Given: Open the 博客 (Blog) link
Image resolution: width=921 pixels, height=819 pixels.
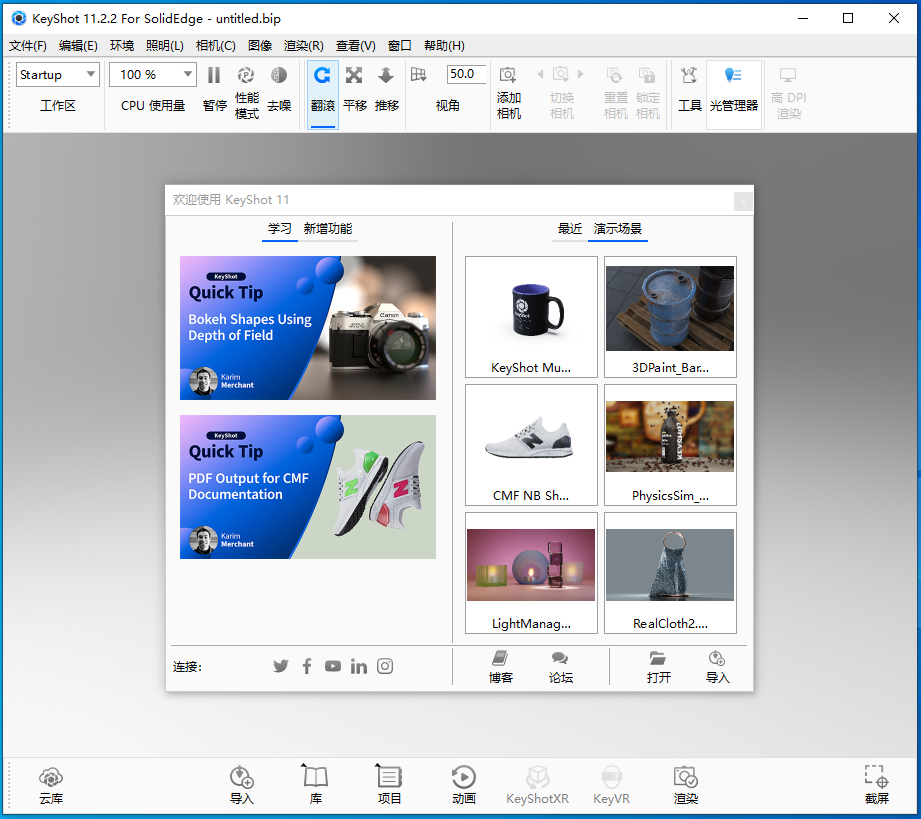Looking at the screenshot, I should [500, 666].
